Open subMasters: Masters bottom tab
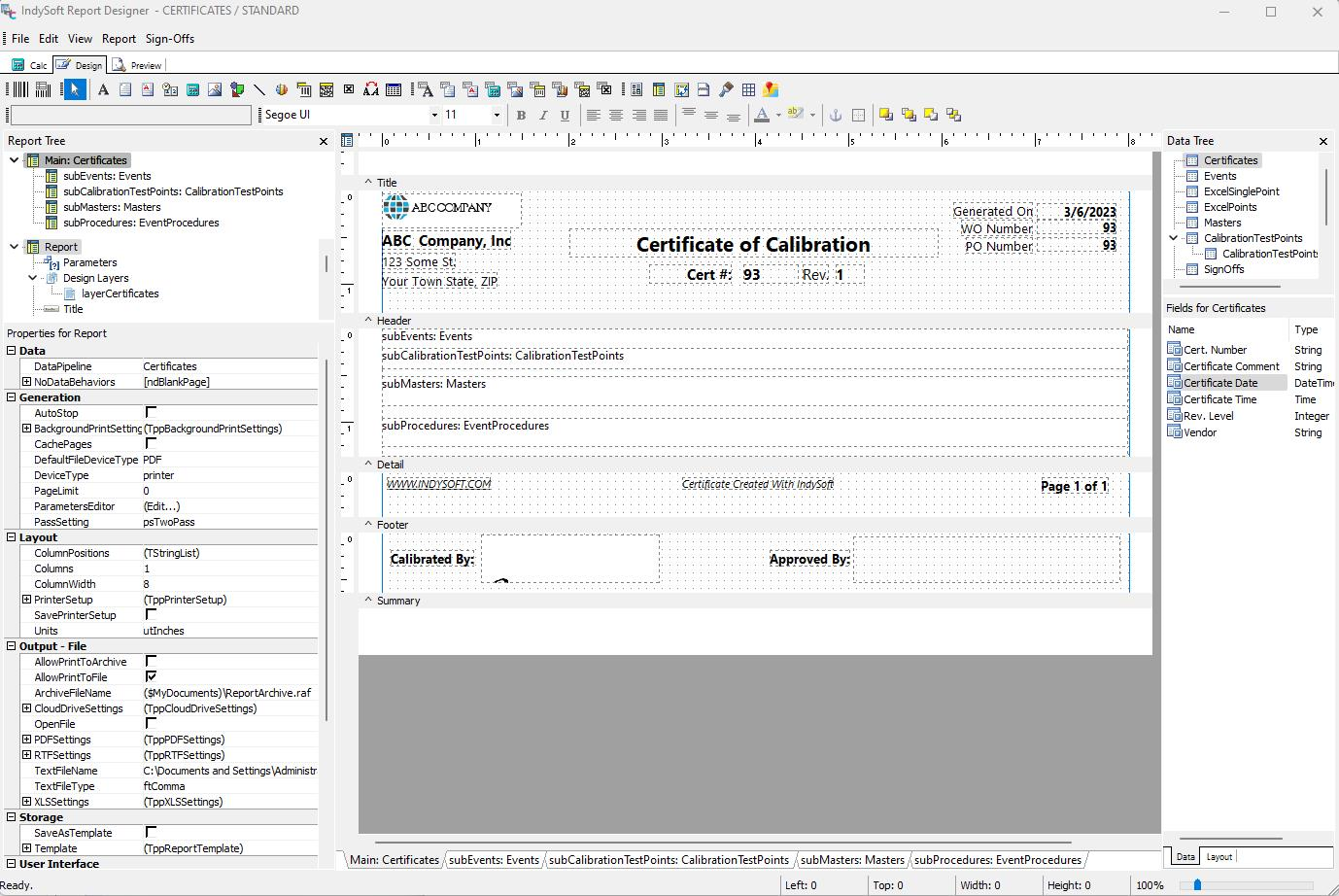Screen dimensions: 1339x896 point(852,860)
